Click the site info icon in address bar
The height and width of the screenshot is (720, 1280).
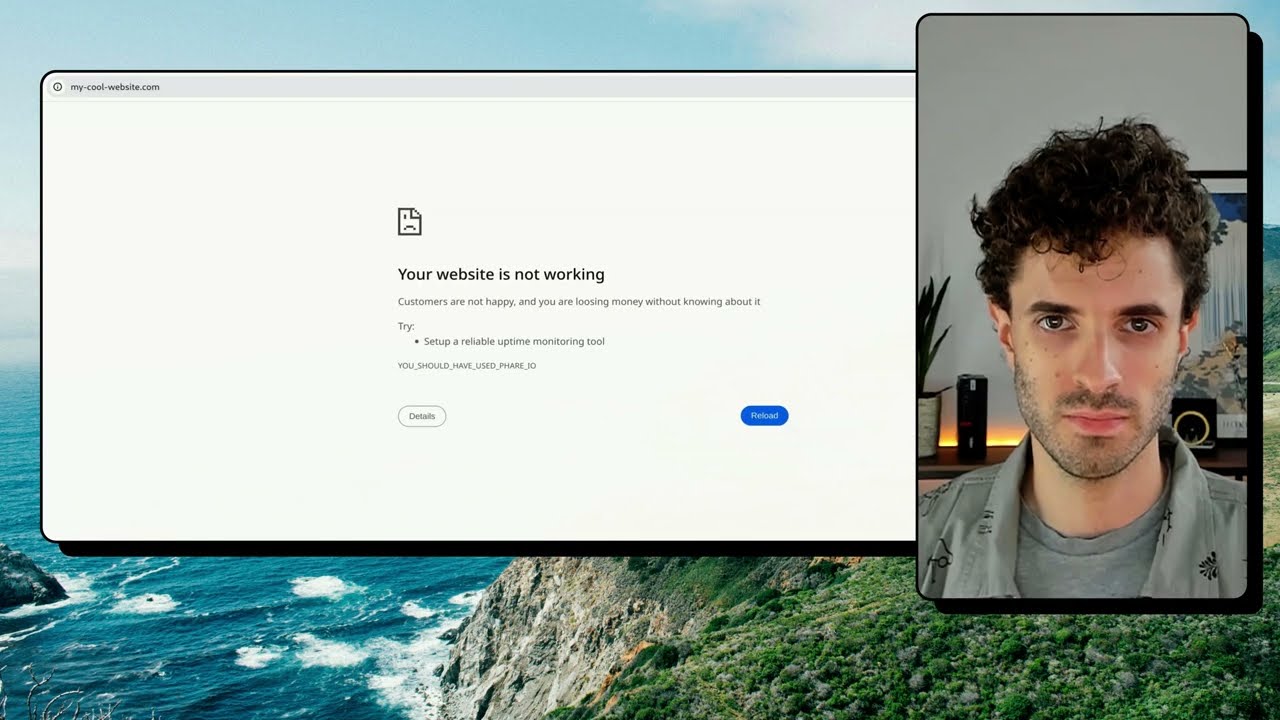click(58, 87)
